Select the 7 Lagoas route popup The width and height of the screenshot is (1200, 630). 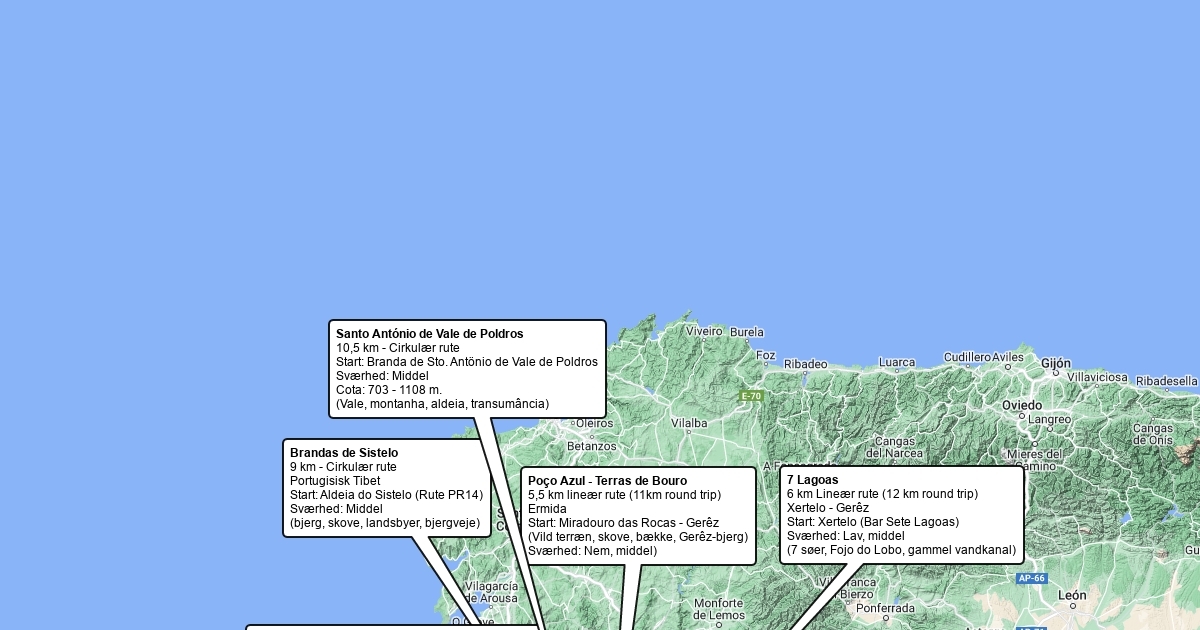[x=901, y=515]
